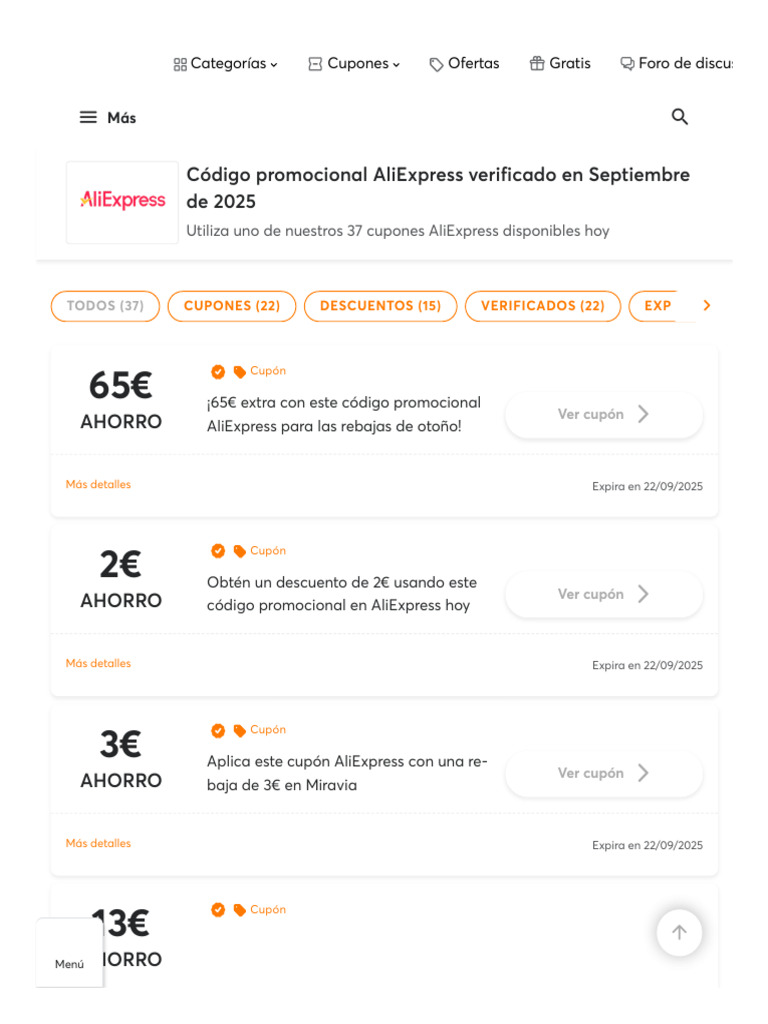Select the Descuentos (15) filter
Viewport: 768px width, 1024px height.
(x=380, y=306)
